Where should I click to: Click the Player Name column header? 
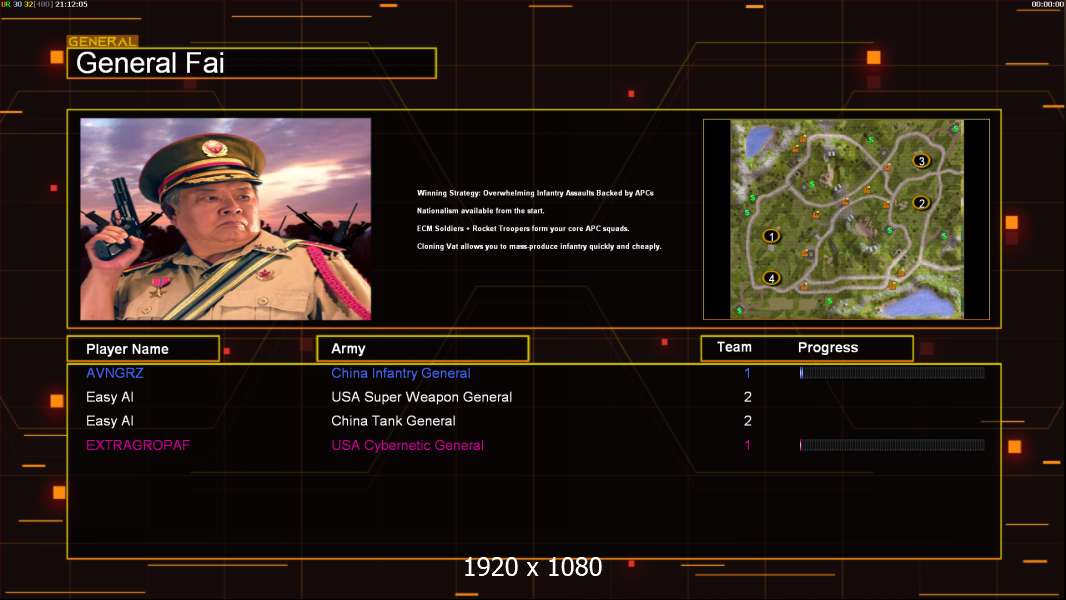coord(143,349)
